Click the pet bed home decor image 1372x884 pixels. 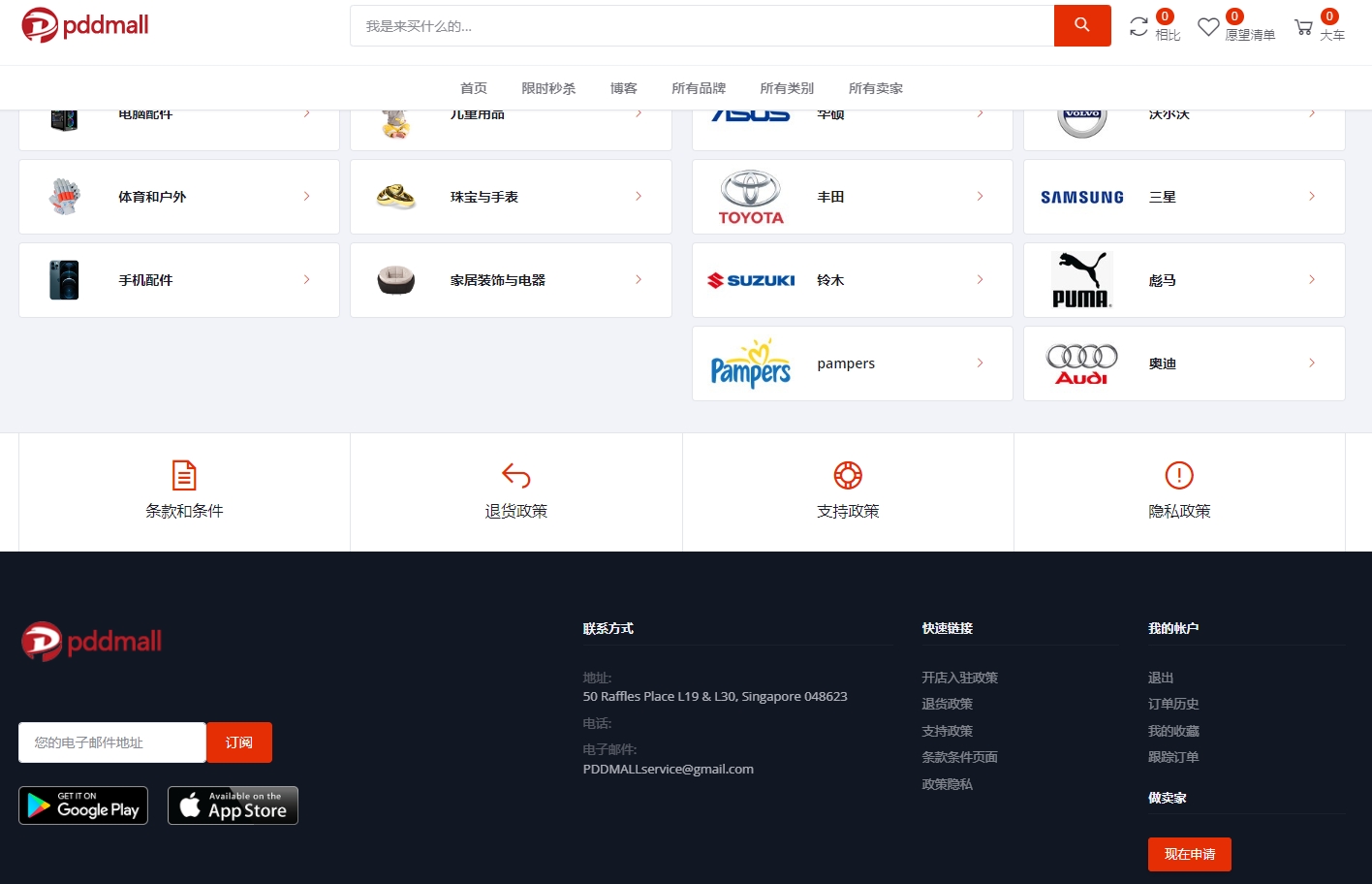[395, 280]
